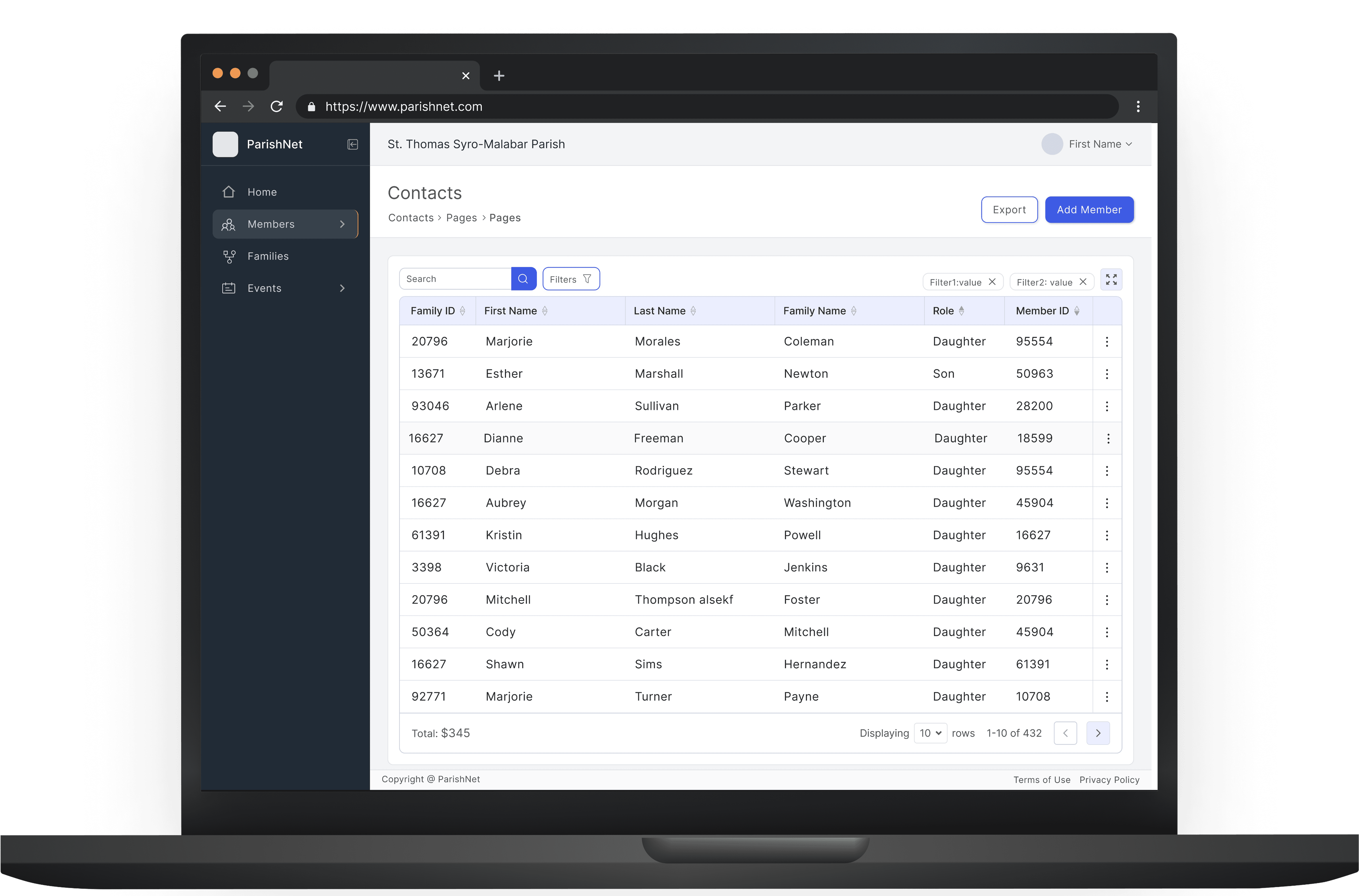
Task: Focus the Search input field
Action: 455,279
